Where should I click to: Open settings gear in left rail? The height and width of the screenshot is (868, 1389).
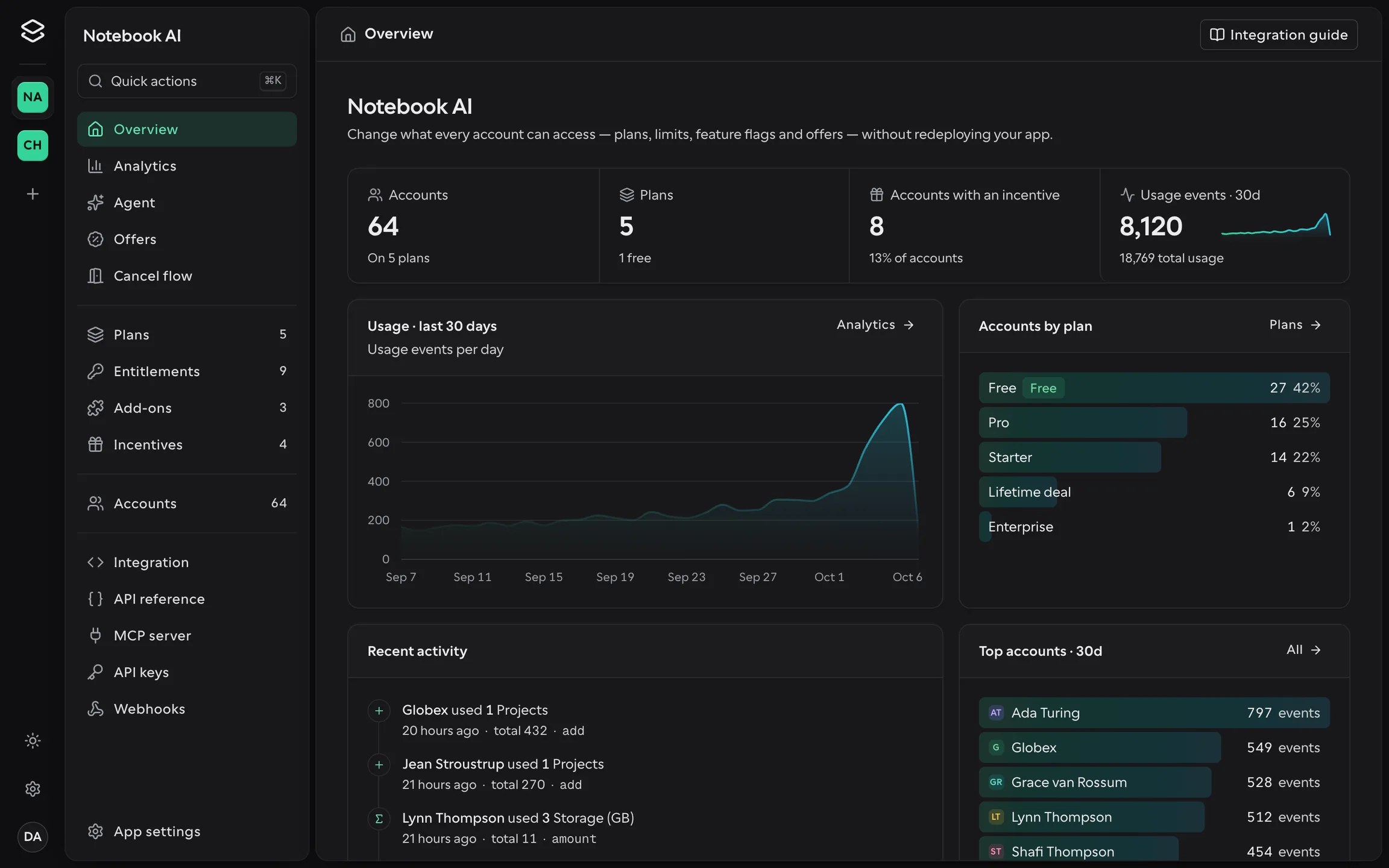[x=33, y=788]
